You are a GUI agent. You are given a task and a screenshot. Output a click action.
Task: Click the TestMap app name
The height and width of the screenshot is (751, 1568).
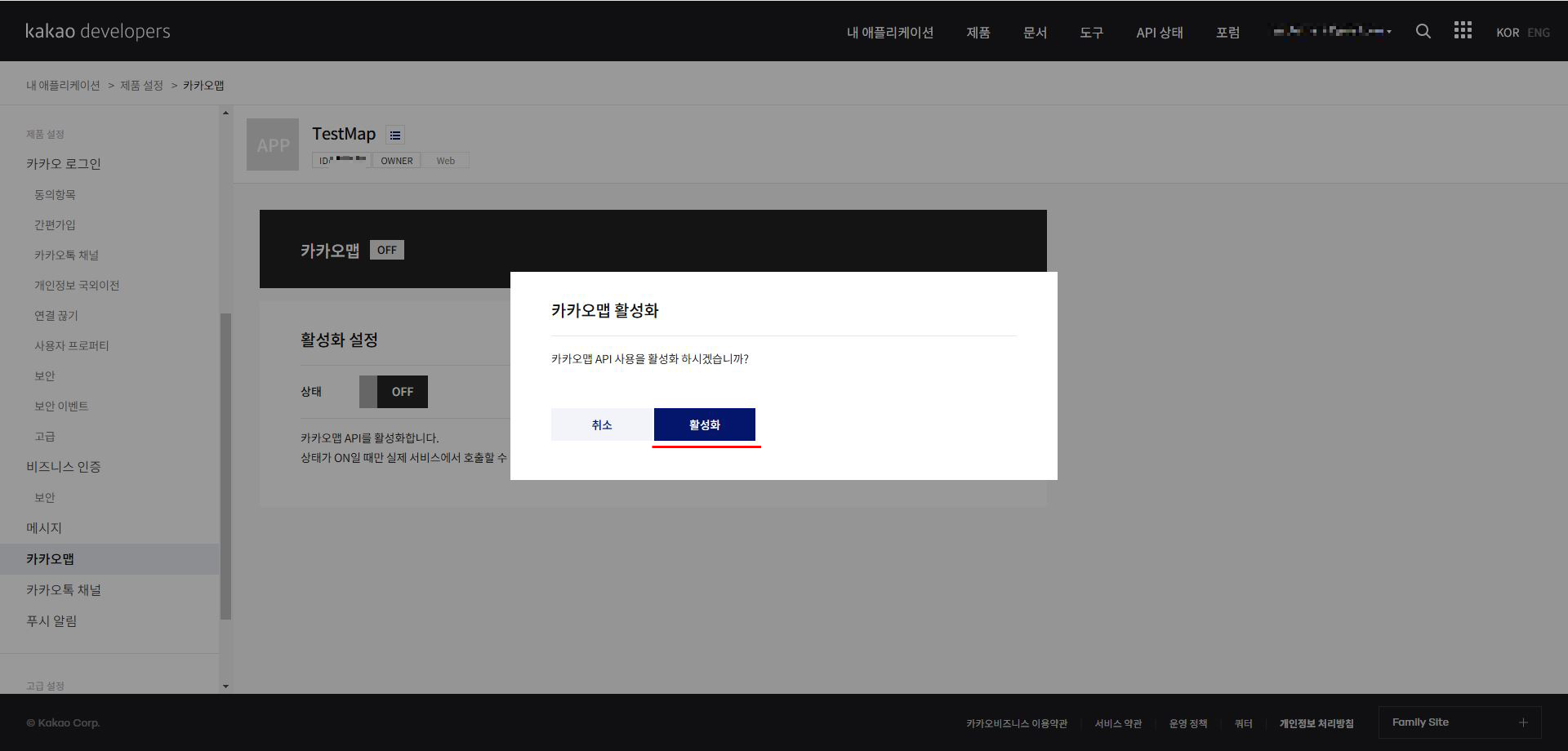point(344,134)
